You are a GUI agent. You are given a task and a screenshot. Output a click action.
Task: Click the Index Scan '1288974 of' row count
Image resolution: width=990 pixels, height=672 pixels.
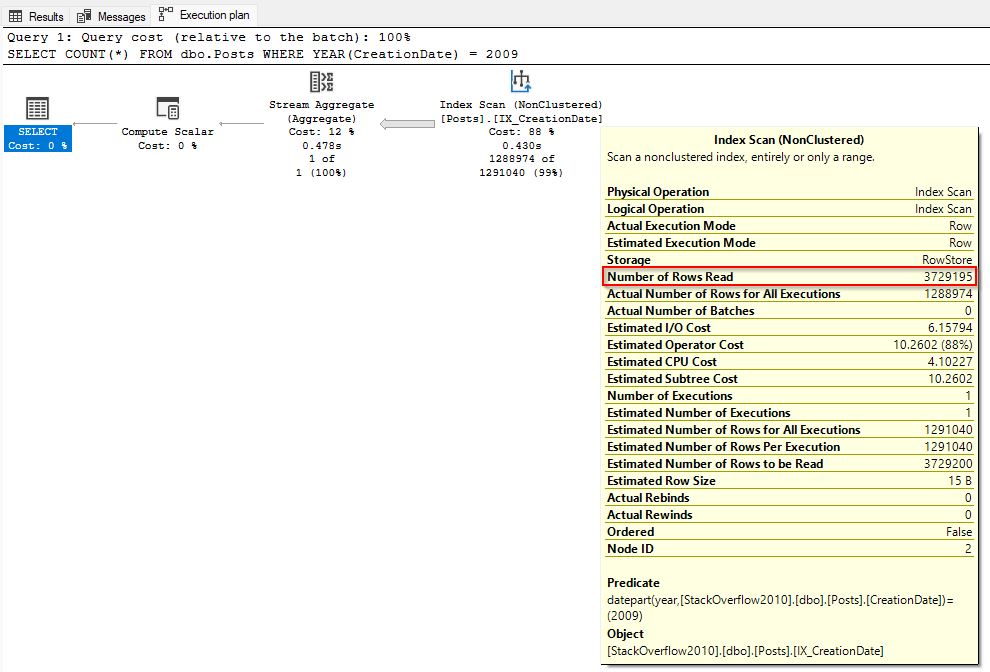(x=522, y=159)
